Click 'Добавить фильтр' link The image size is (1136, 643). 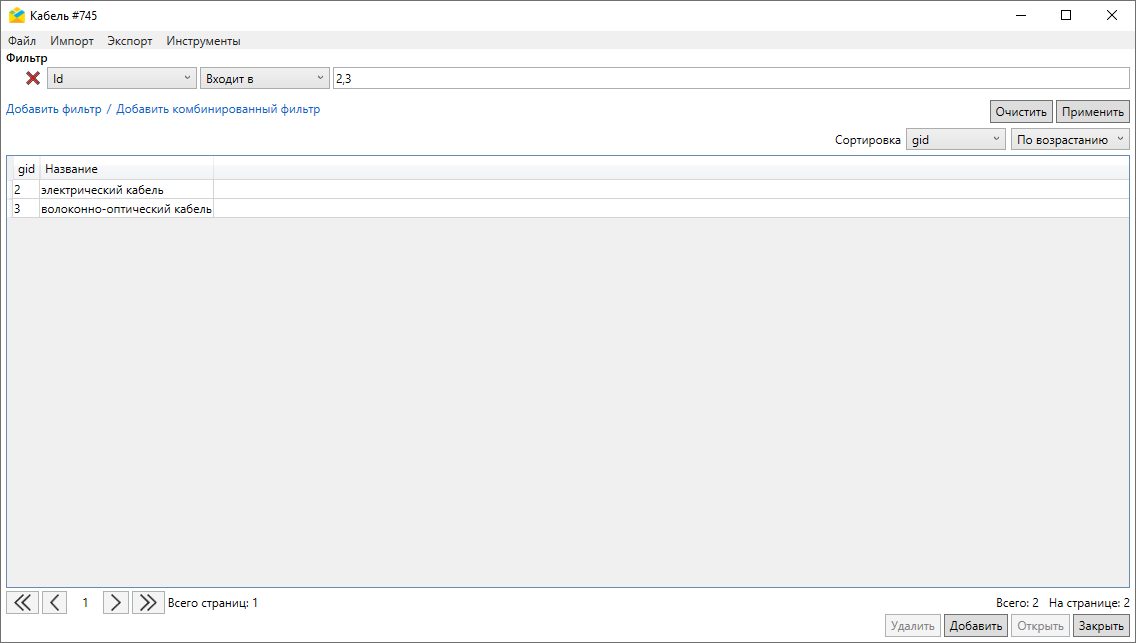(54, 109)
